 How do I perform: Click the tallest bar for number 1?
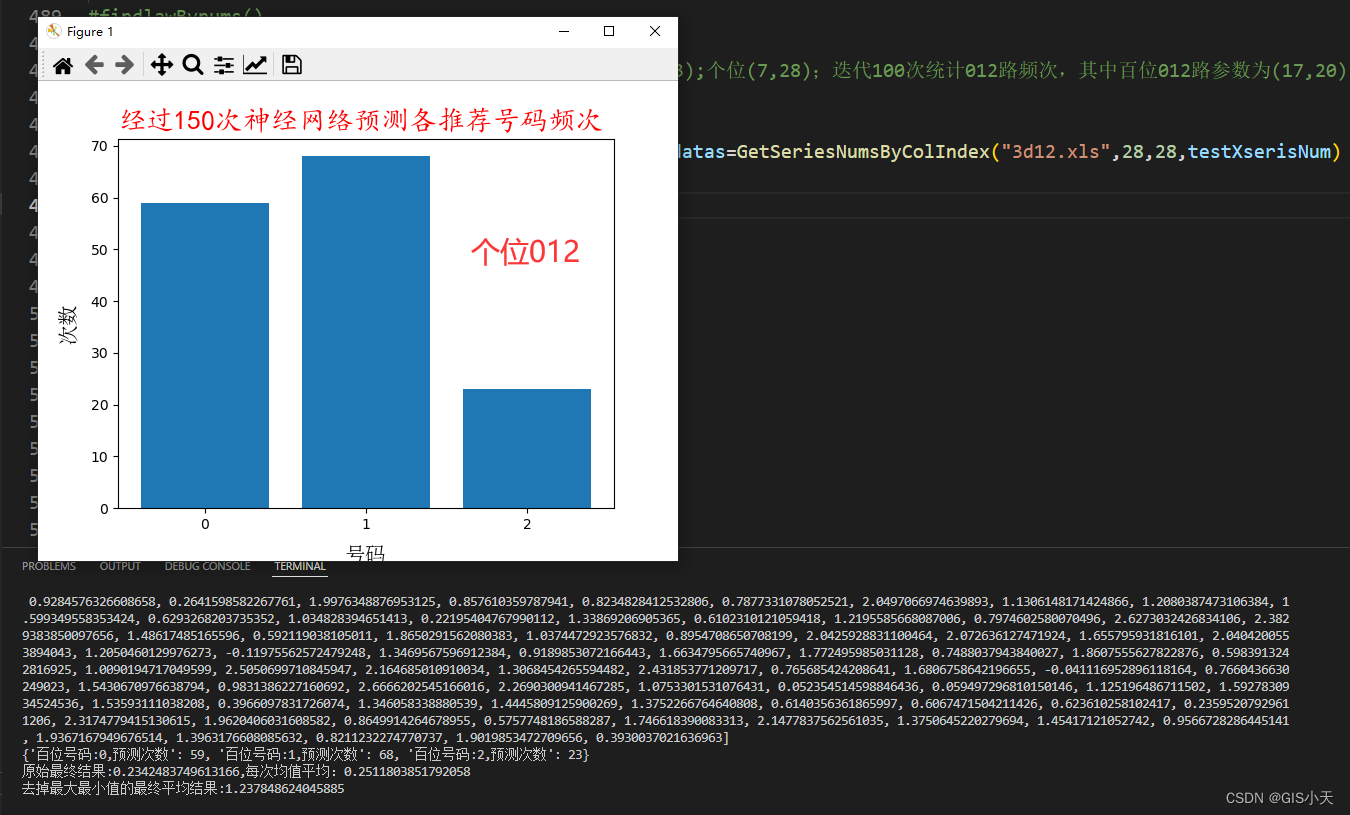click(366, 332)
